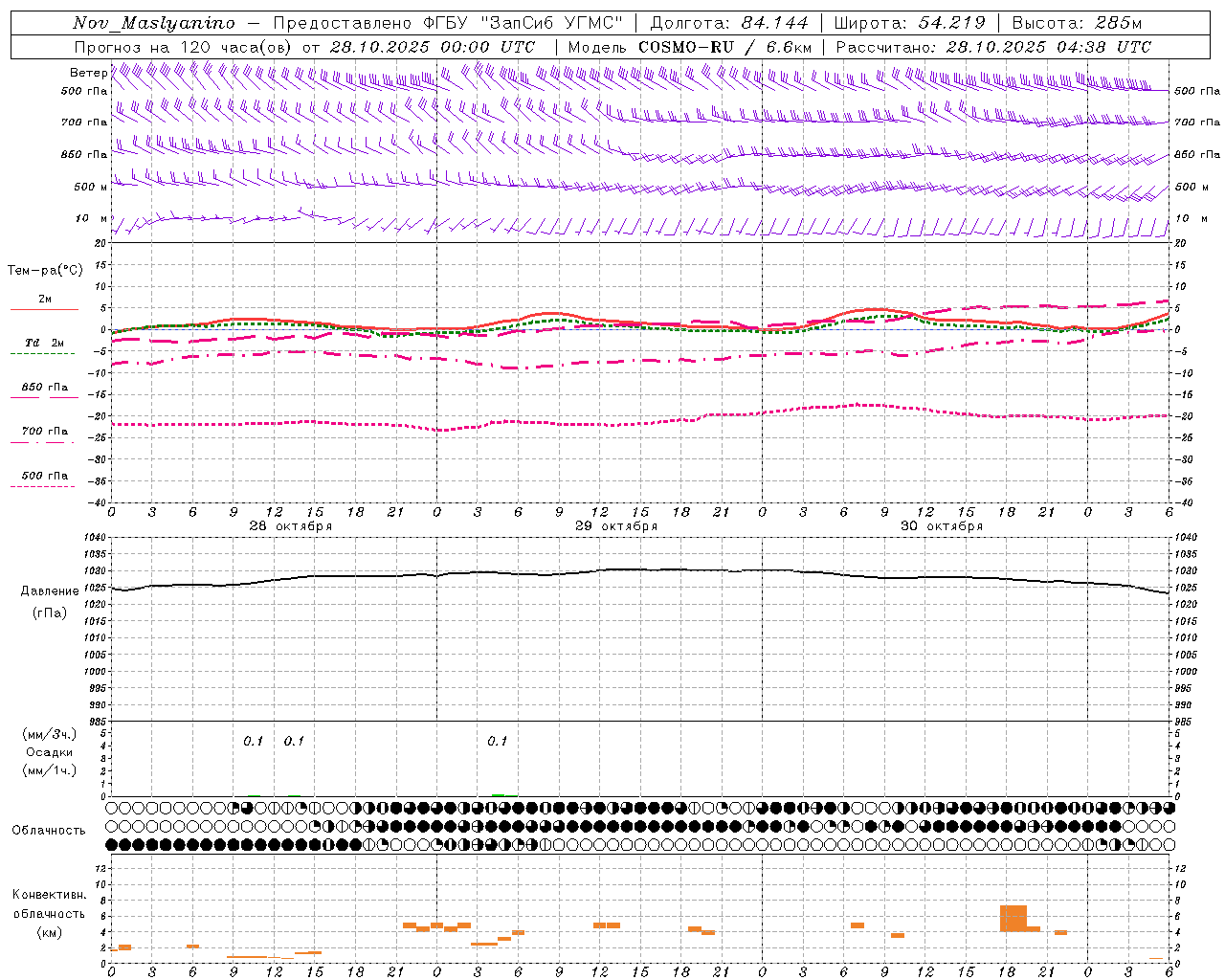Click the station name Nov_Maslyanino
Screen dimensions: 1225x980
[154, 23]
